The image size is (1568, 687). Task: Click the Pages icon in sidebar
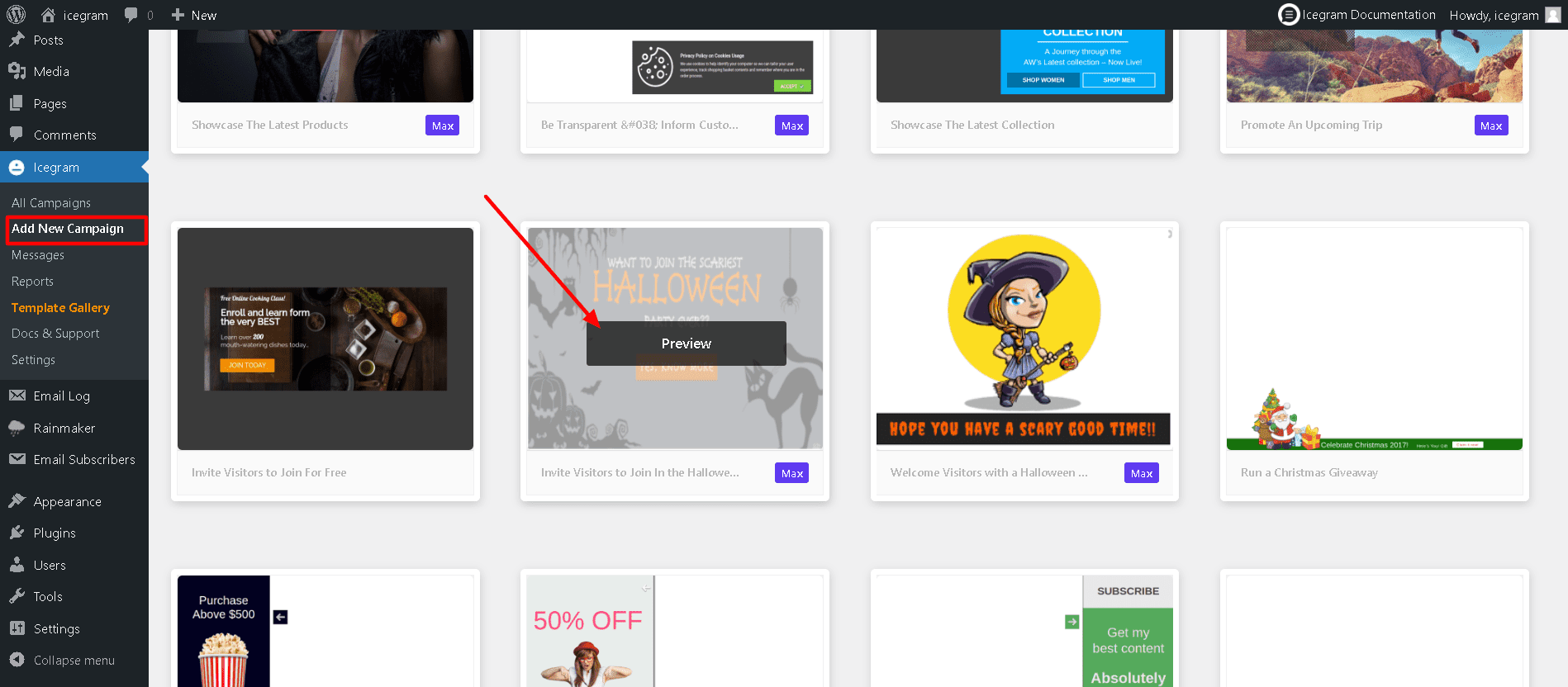[x=17, y=103]
